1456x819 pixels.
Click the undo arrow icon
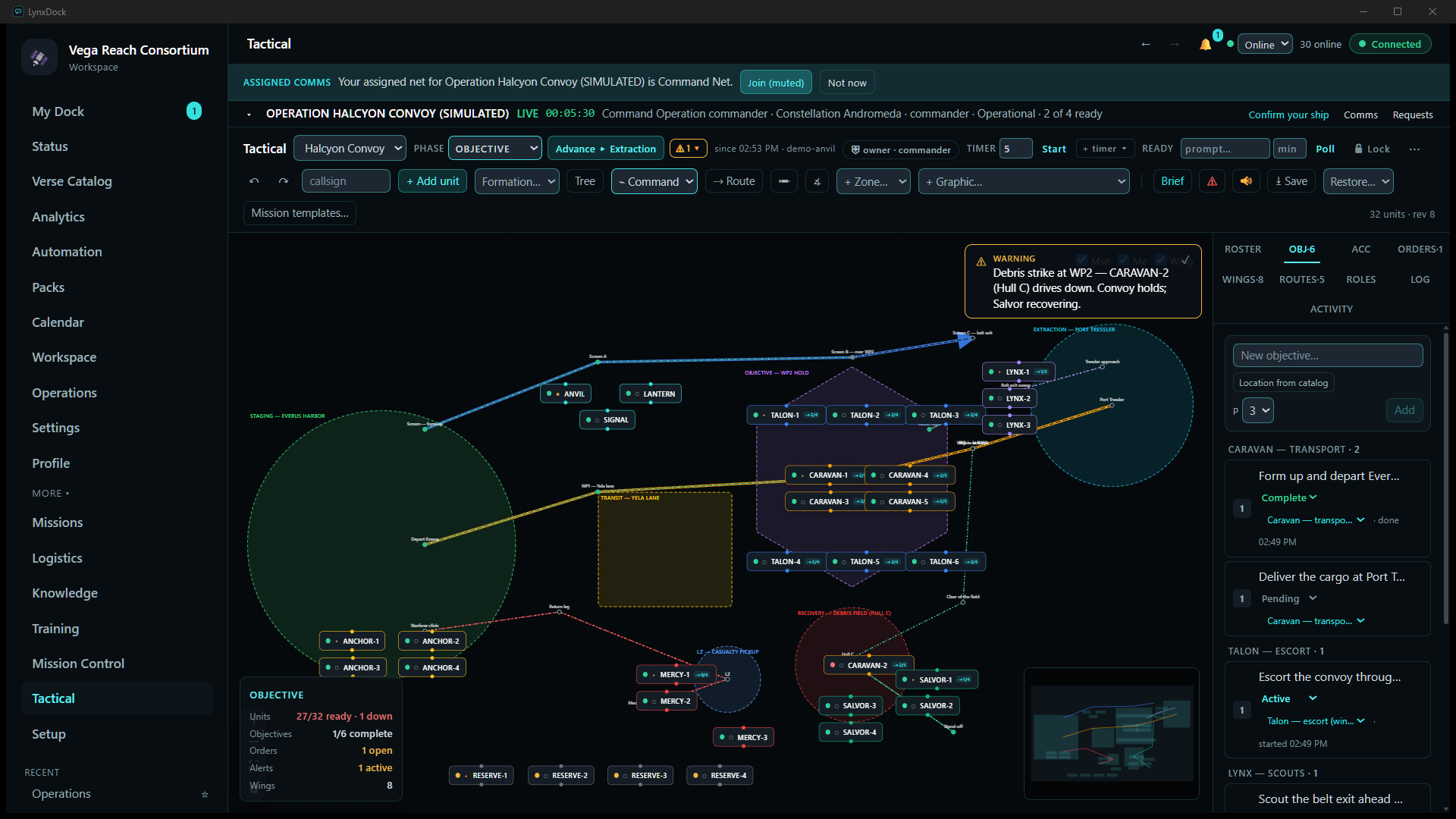(x=254, y=181)
